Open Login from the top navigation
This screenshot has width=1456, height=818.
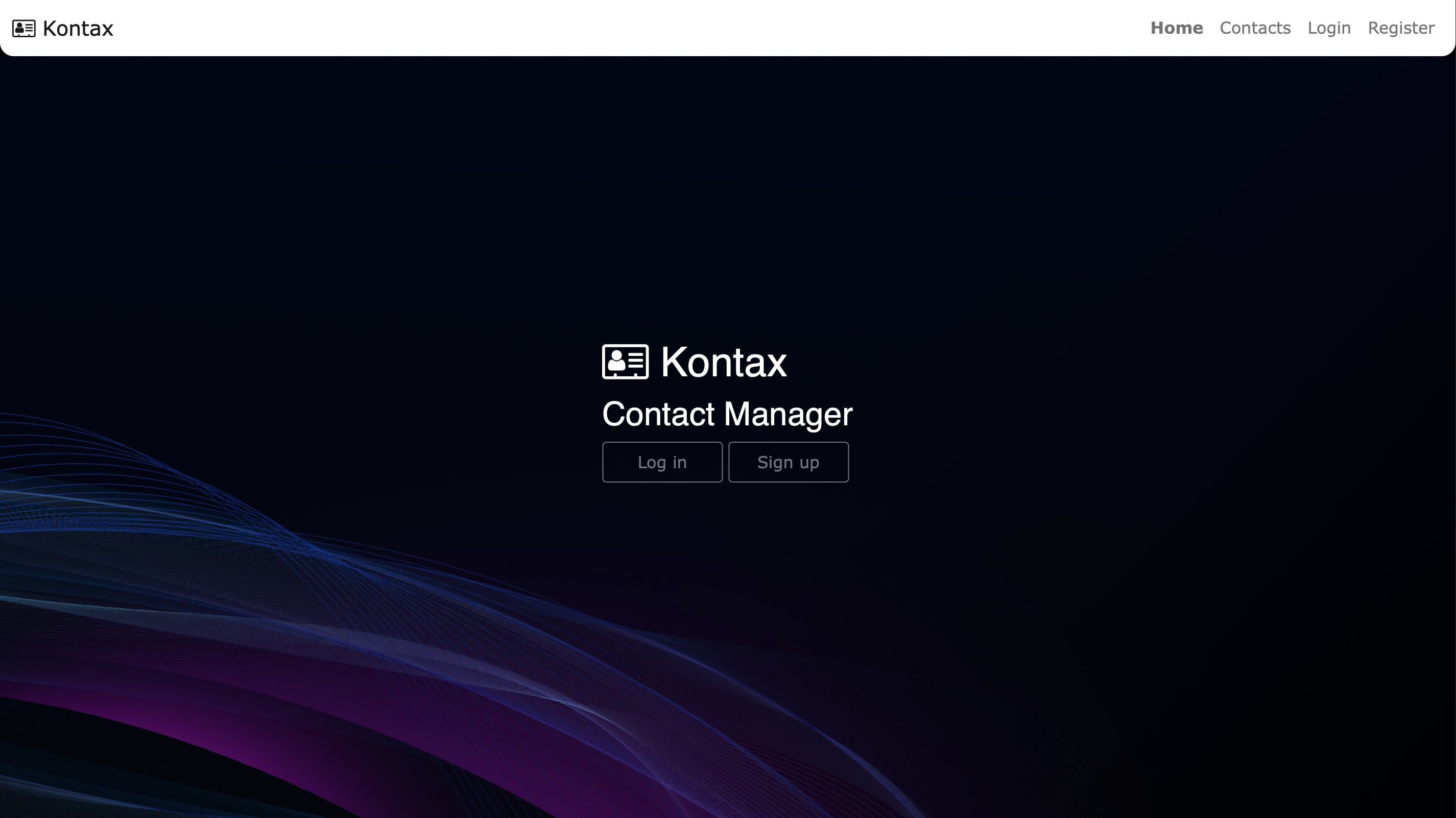click(1329, 28)
